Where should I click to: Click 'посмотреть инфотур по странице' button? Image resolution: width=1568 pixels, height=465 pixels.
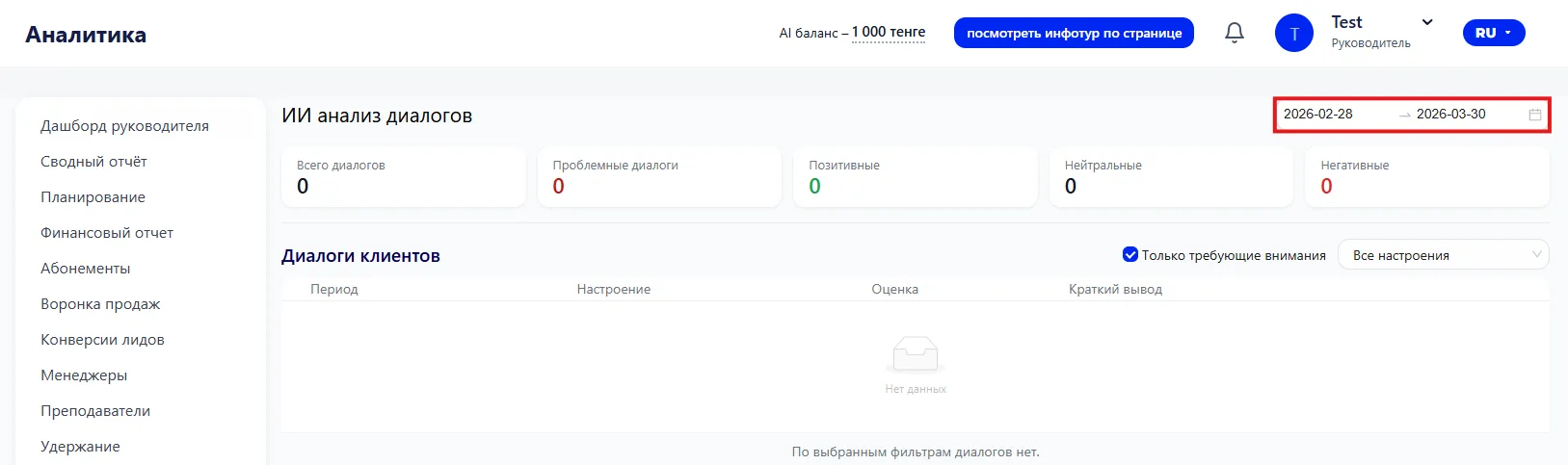click(x=1074, y=33)
